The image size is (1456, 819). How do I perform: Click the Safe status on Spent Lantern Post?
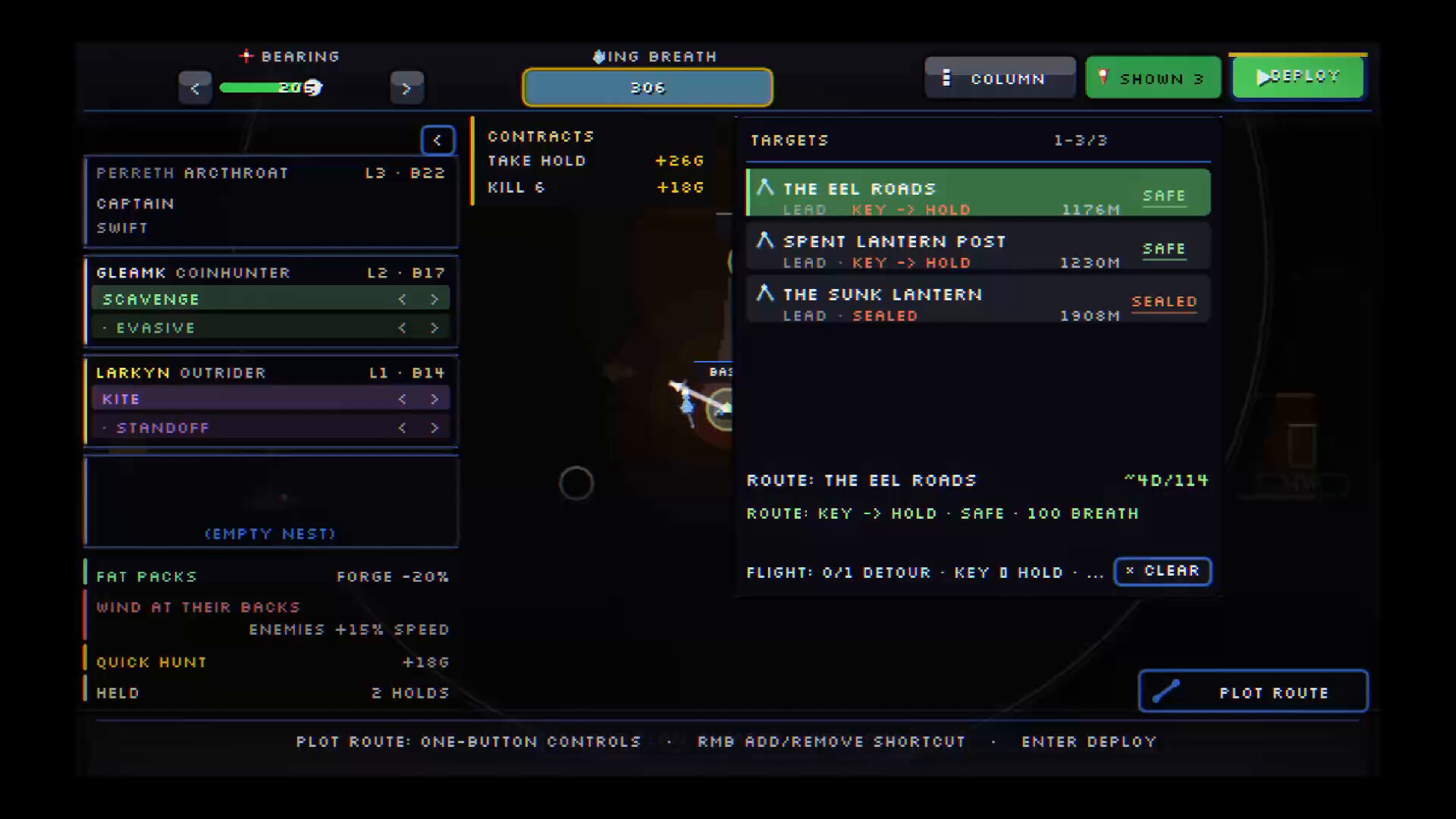pyautogui.click(x=1164, y=249)
